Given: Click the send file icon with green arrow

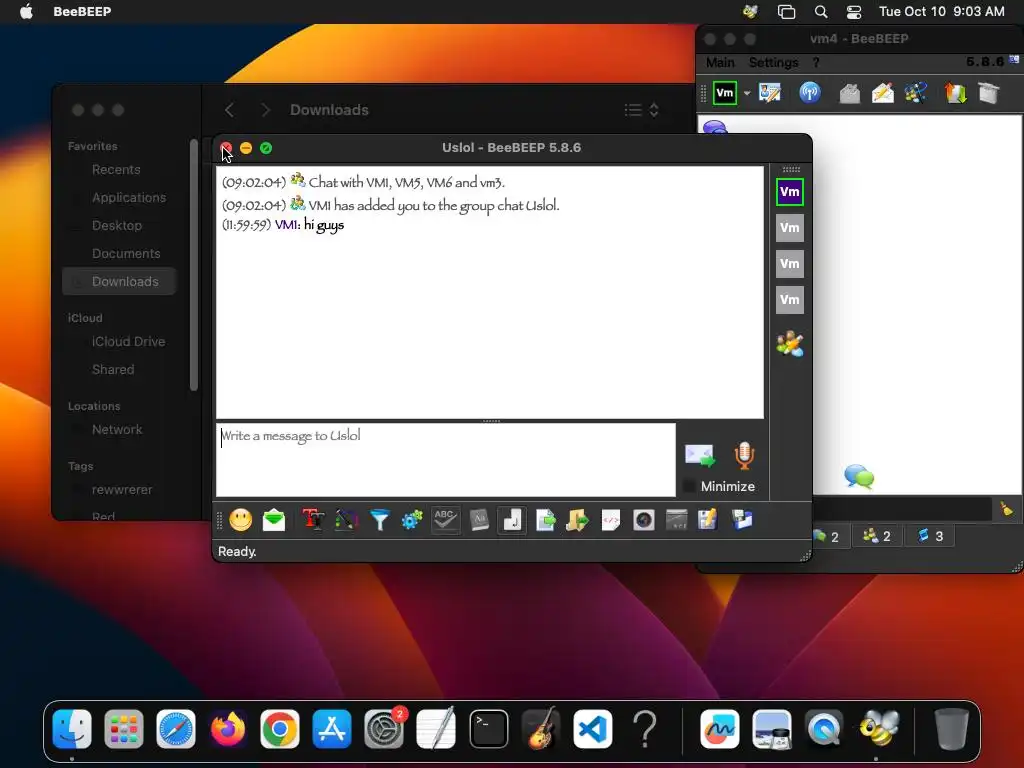Looking at the screenshot, I should [x=545, y=520].
